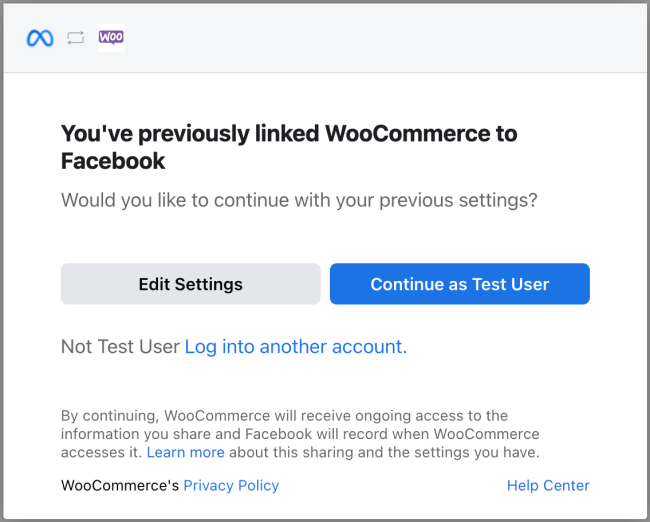Click "information you share and Facebook" disclaimer line
Viewport: 650px width, 522px height.
tap(300, 434)
